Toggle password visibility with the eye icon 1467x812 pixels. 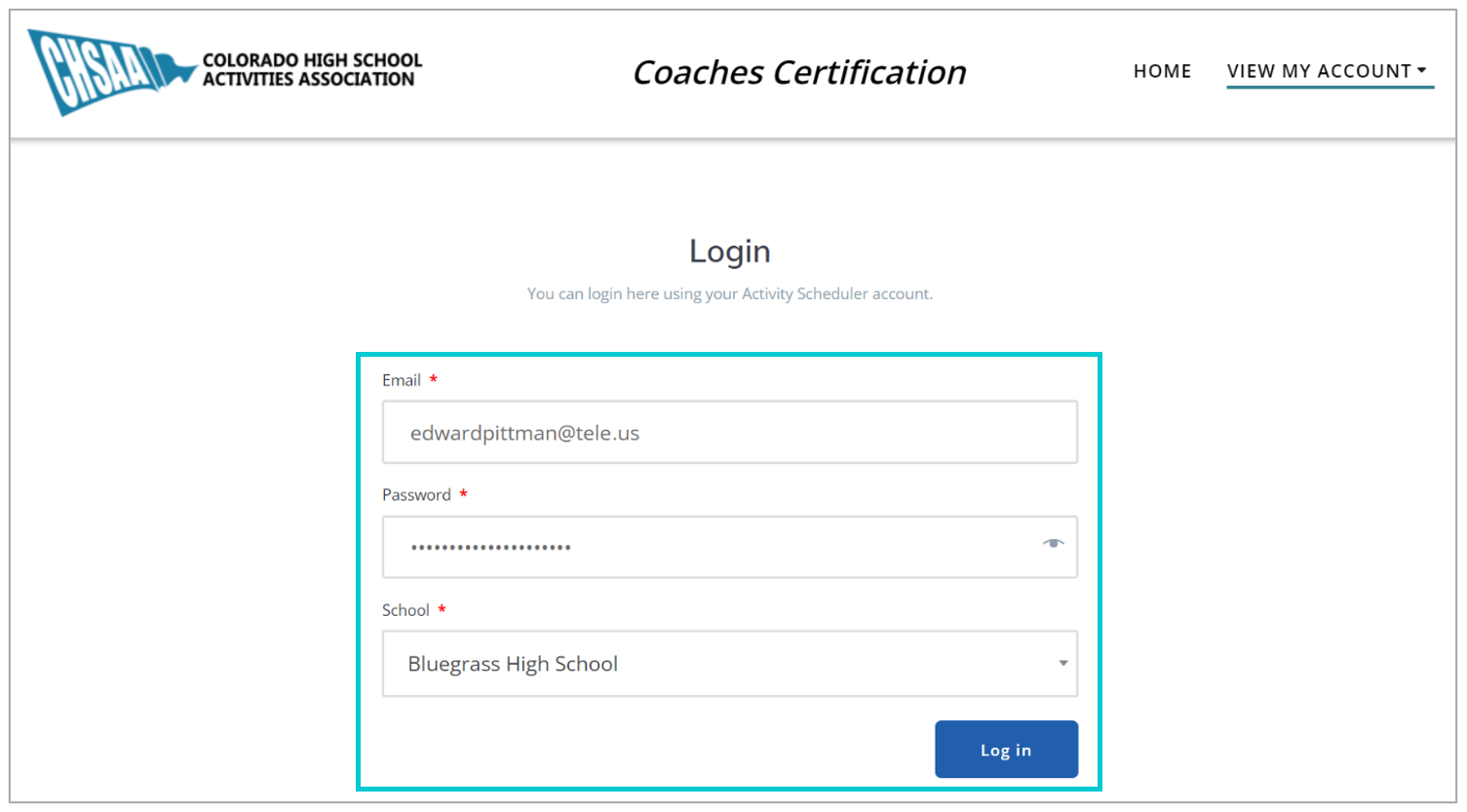[x=1053, y=544]
